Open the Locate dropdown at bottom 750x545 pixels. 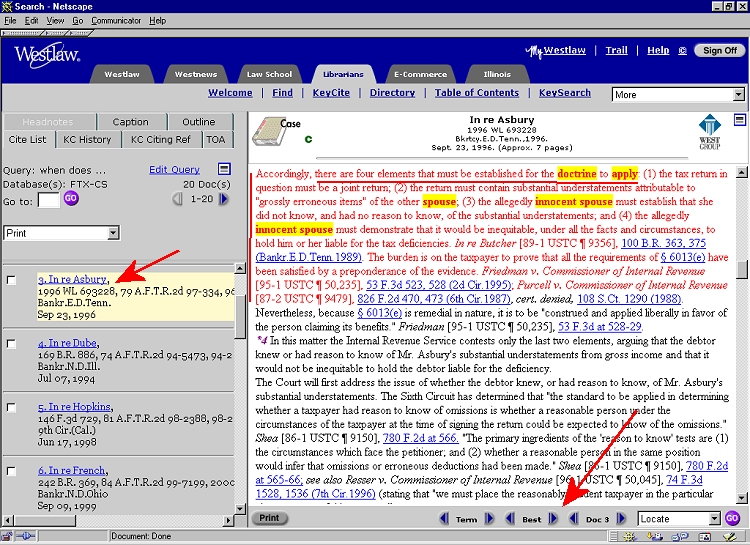(x=679, y=519)
